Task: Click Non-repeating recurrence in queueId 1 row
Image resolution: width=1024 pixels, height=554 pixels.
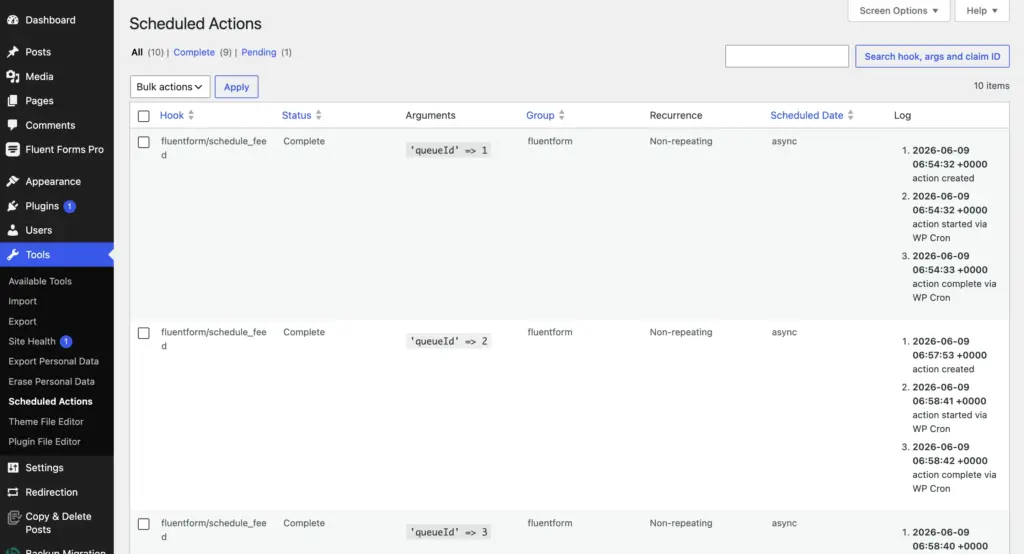Action: (x=680, y=141)
